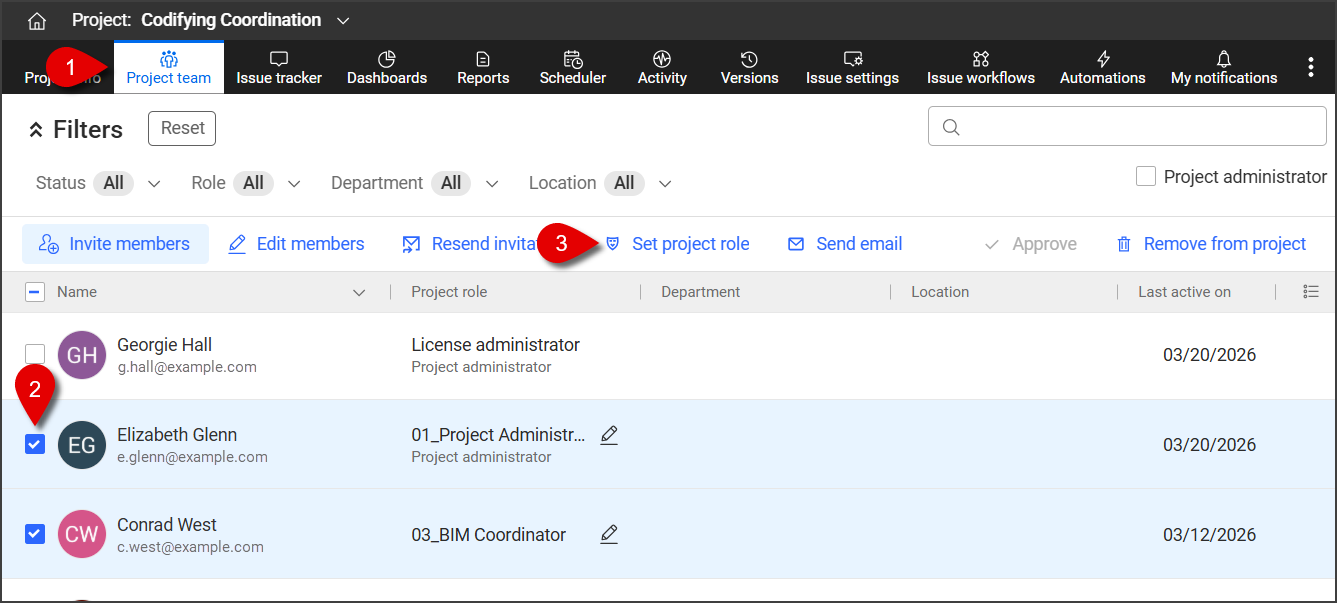Open the Location filter dropdown

pyautogui.click(x=665, y=183)
